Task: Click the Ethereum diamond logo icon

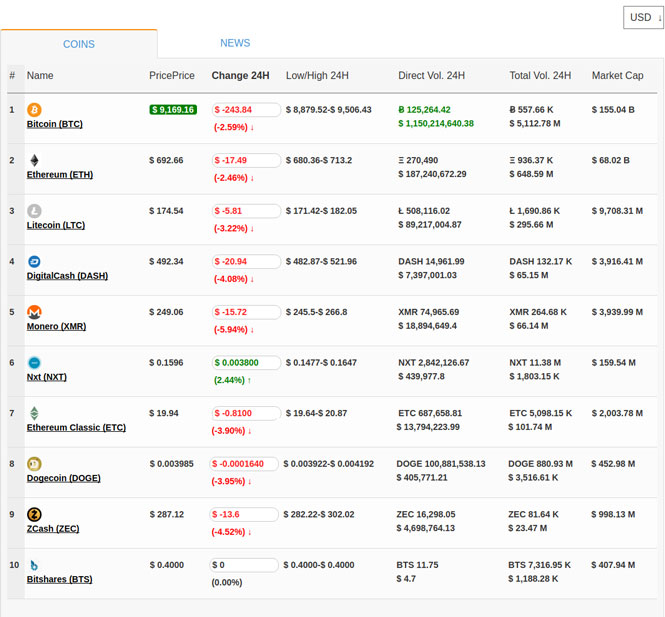Action: tap(34, 160)
